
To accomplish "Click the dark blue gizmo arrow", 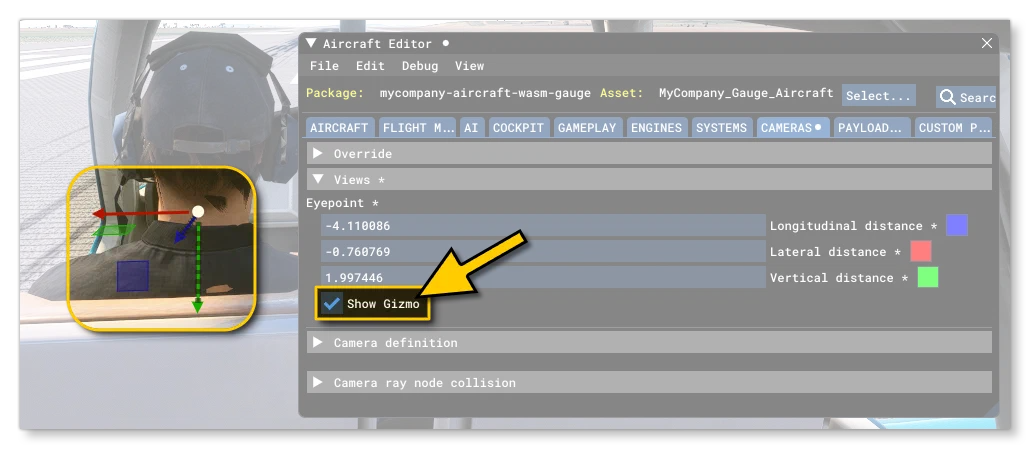I will (x=185, y=231).
